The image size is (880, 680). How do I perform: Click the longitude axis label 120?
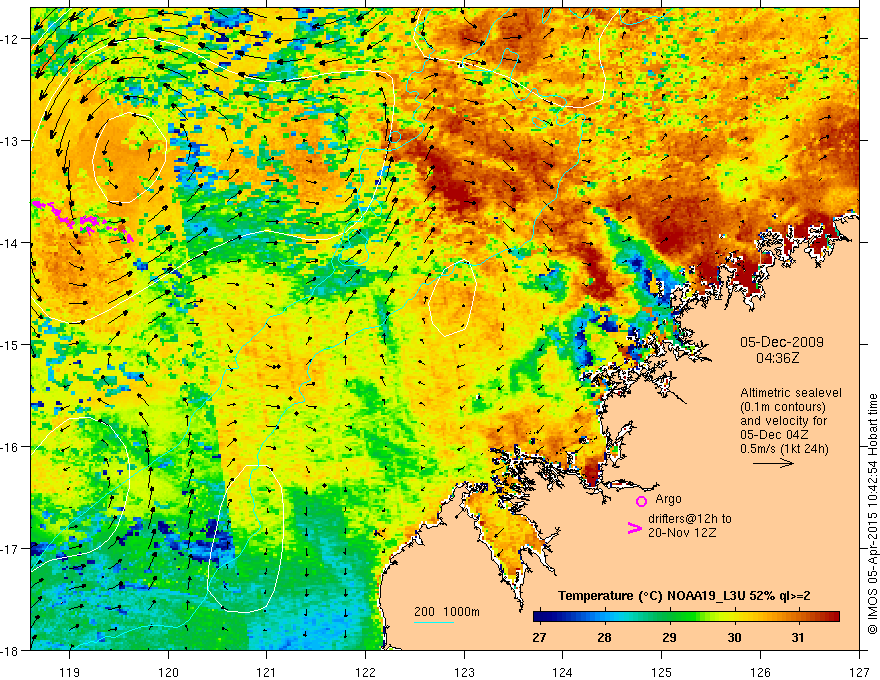(168, 672)
